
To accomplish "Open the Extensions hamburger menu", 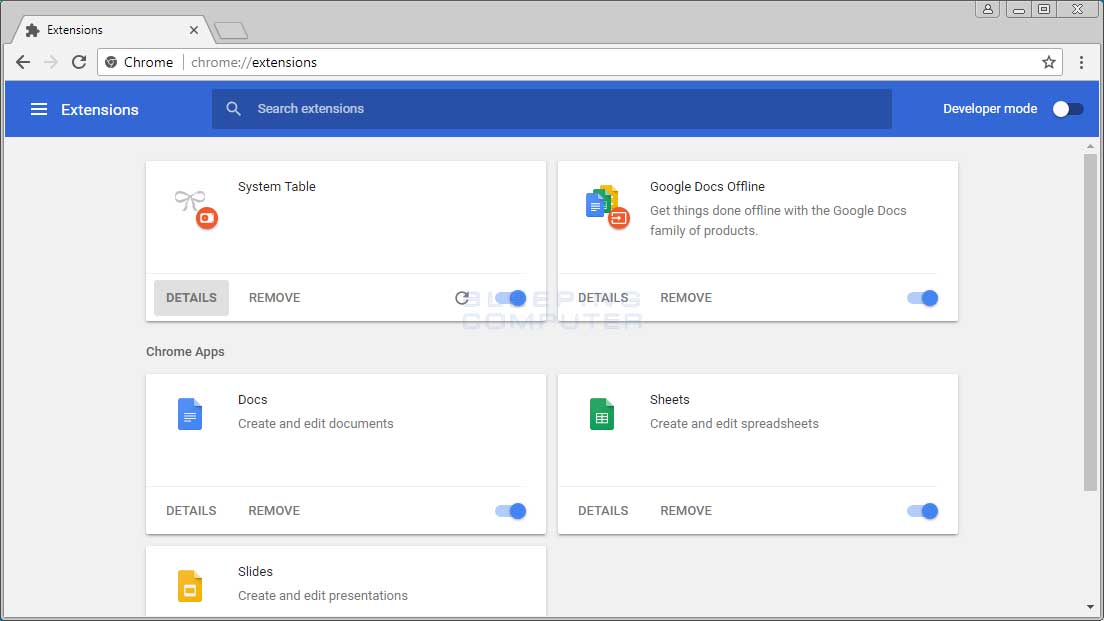I will tap(39, 109).
